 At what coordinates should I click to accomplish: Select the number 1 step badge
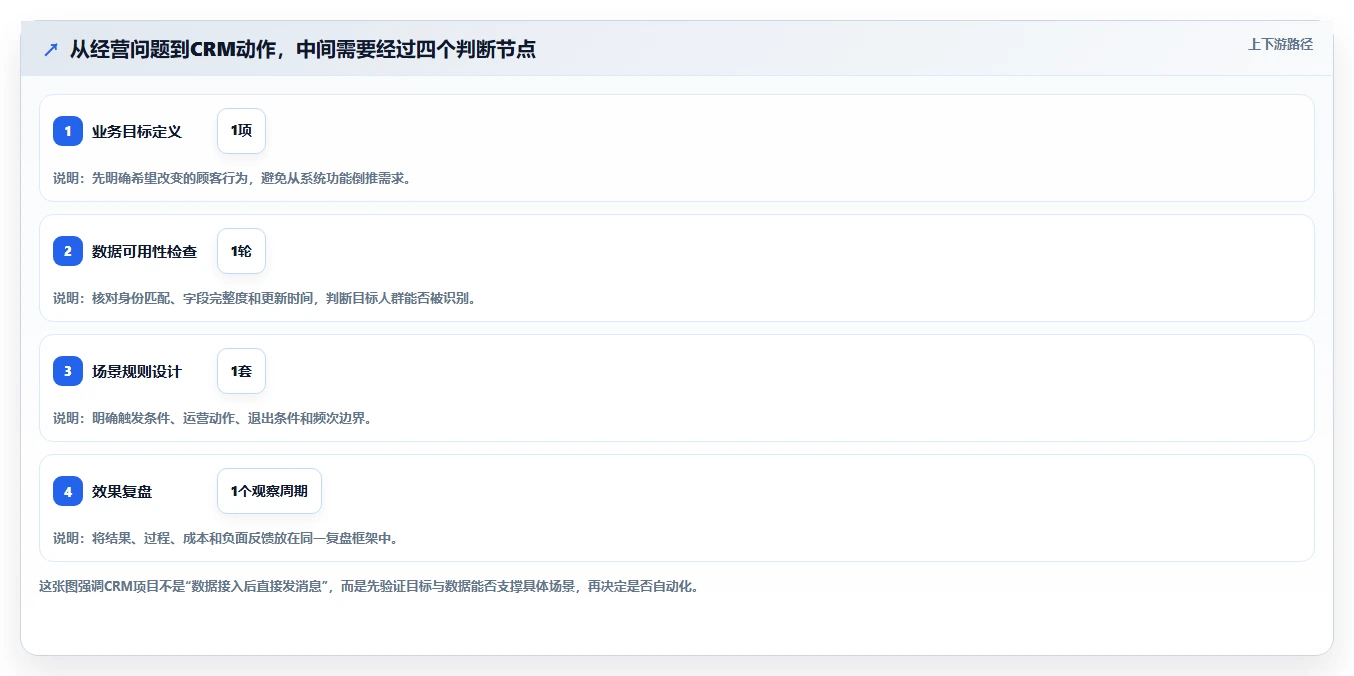(68, 131)
